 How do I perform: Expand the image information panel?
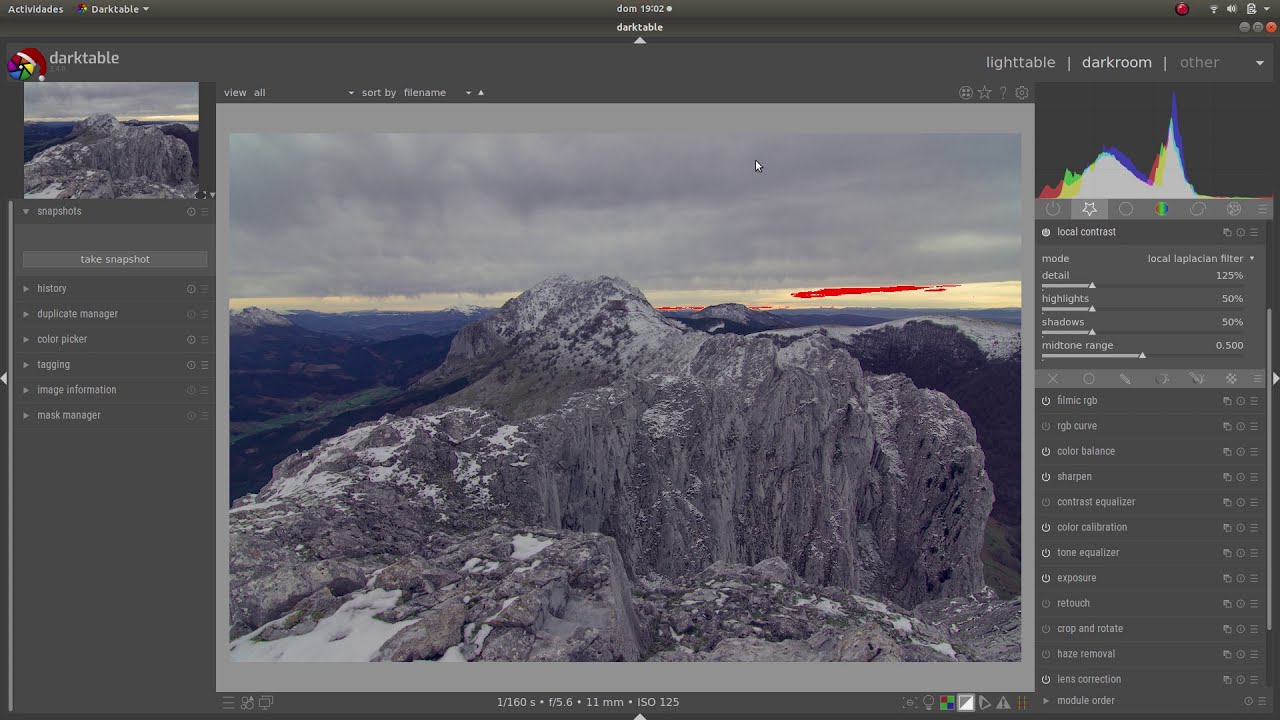click(26, 390)
